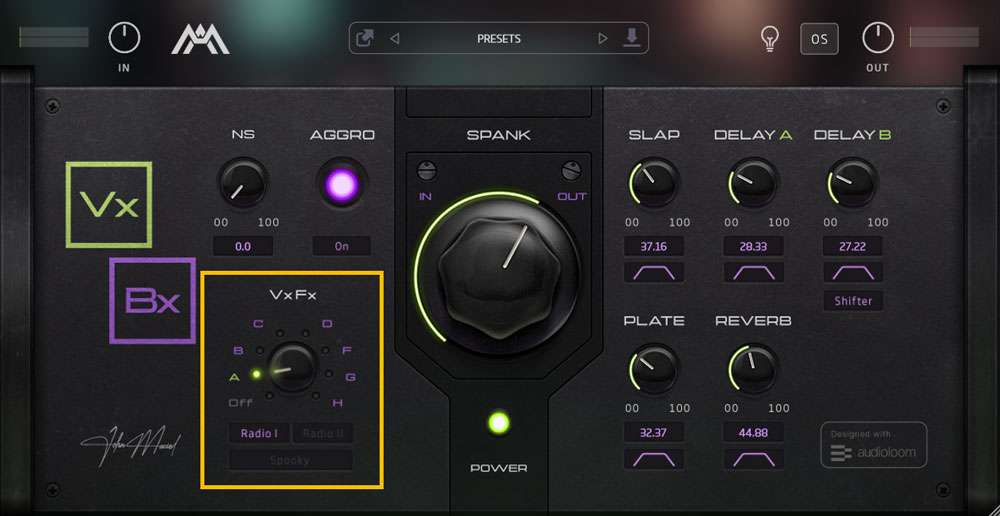The image size is (1000, 516).
Task: Go to the previous preset arrow
Action: click(x=394, y=39)
